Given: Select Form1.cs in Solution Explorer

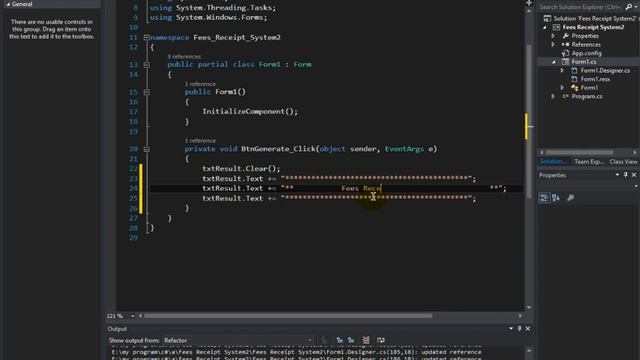Looking at the screenshot, I should pos(584,62).
